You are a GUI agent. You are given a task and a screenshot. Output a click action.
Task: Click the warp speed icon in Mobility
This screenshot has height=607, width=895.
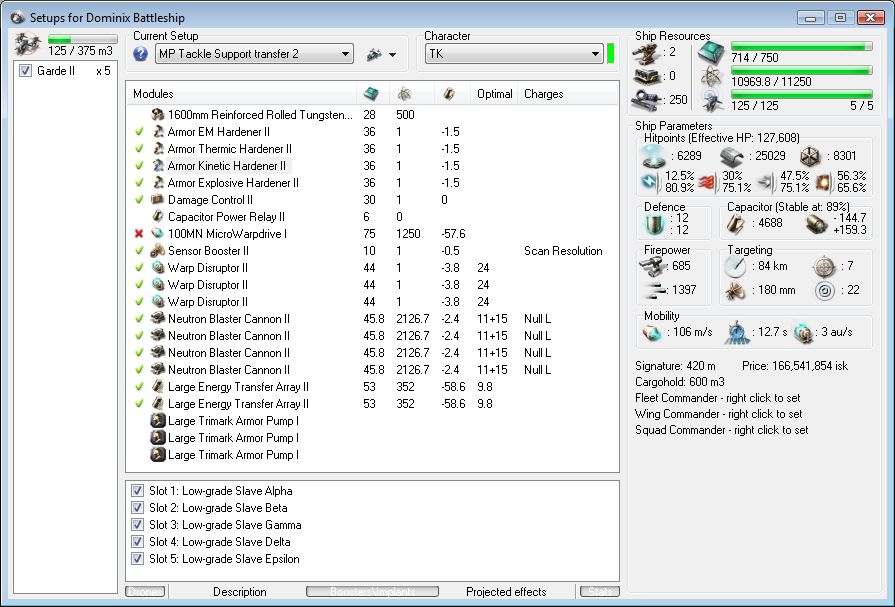(x=803, y=333)
